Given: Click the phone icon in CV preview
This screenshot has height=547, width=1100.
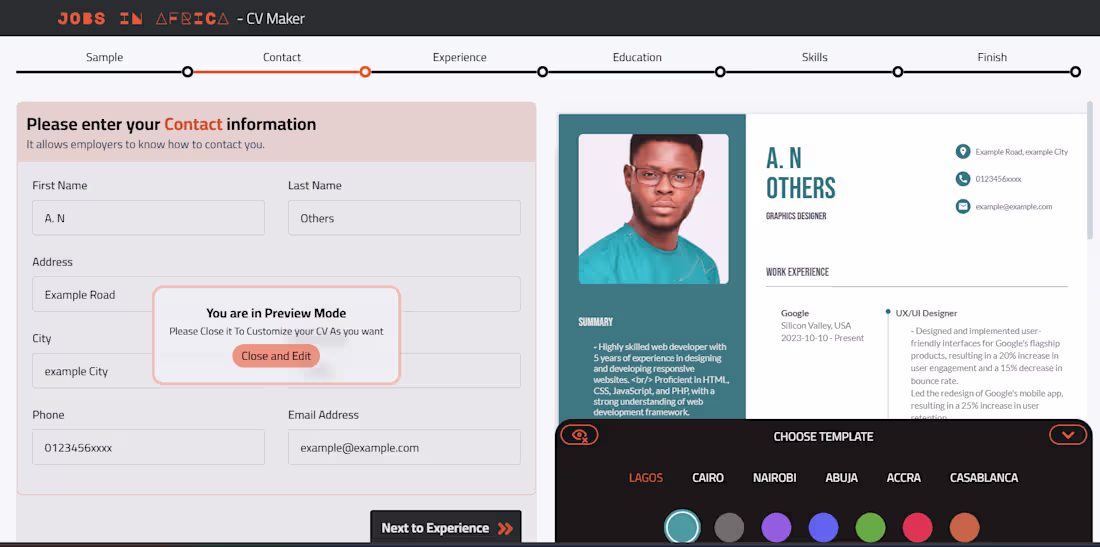Looking at the screenshot, I should coord(962,179).
